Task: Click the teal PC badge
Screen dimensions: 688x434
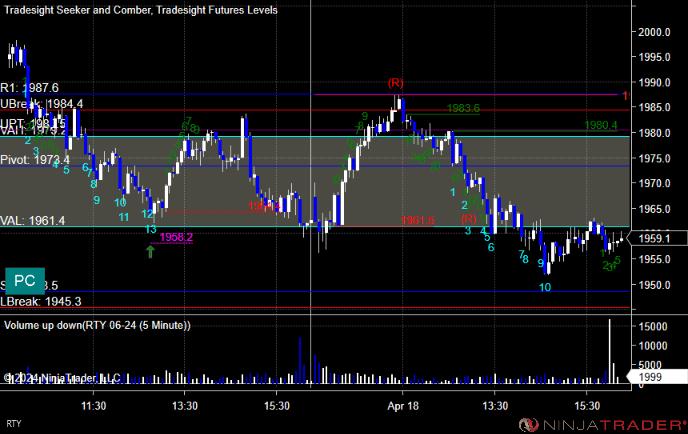Action: coord(25,281)
